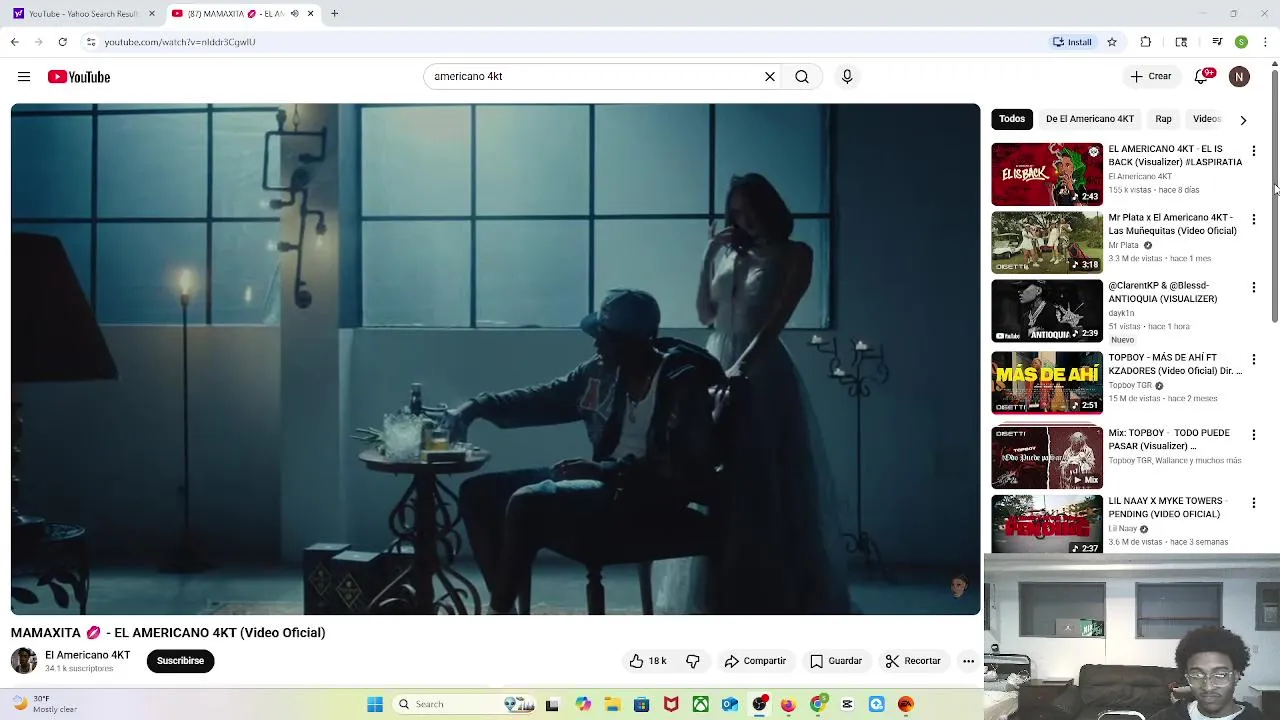1280x720 pixels.
Task: Expand more filter chips with the right arrow
Action: pyautogui.click(x=1243, y=120)
